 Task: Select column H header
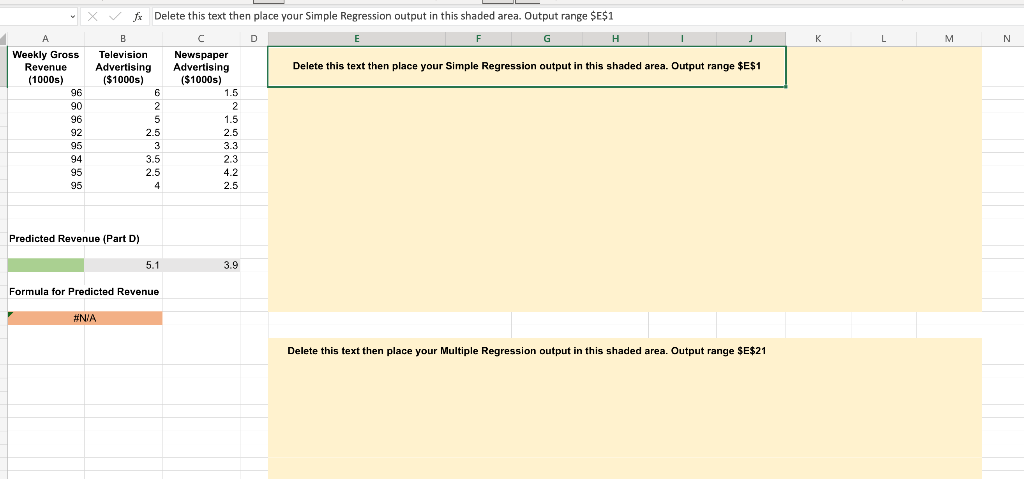pyautogui.click(x=615, y=39)
